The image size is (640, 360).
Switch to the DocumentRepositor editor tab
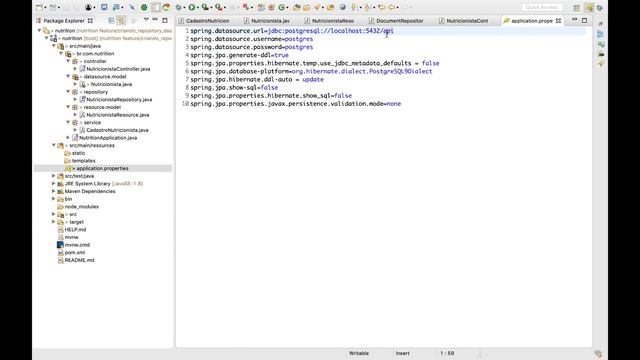(399, 20)
